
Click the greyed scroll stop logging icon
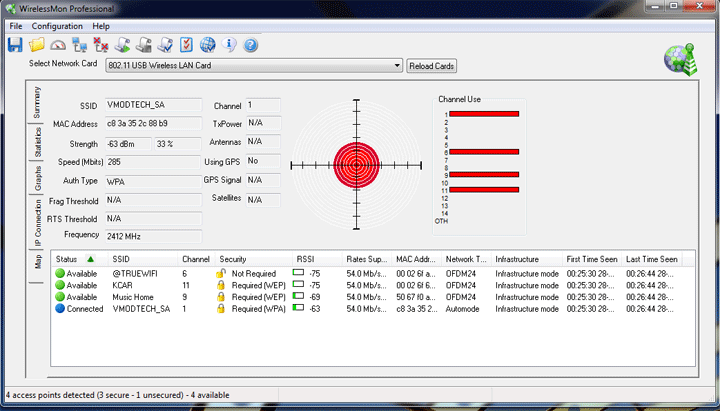click(144, 45)
